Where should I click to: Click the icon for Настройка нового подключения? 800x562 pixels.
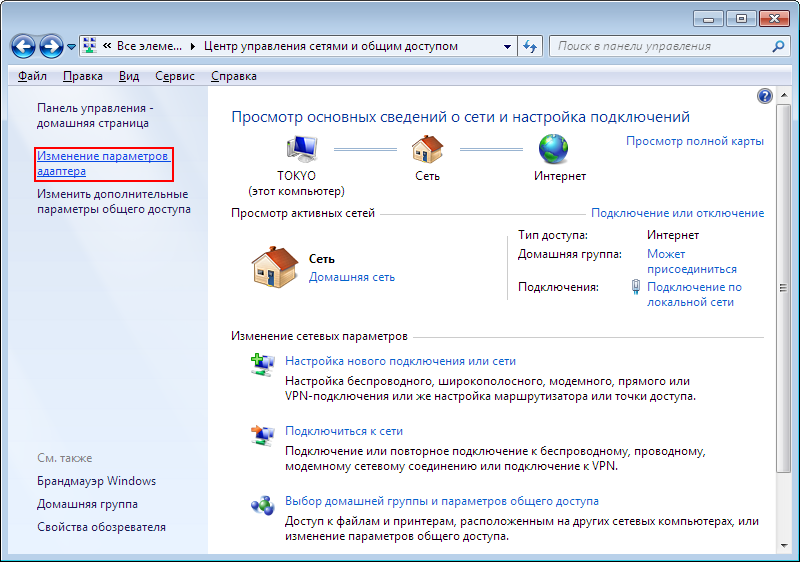point(263,365)
